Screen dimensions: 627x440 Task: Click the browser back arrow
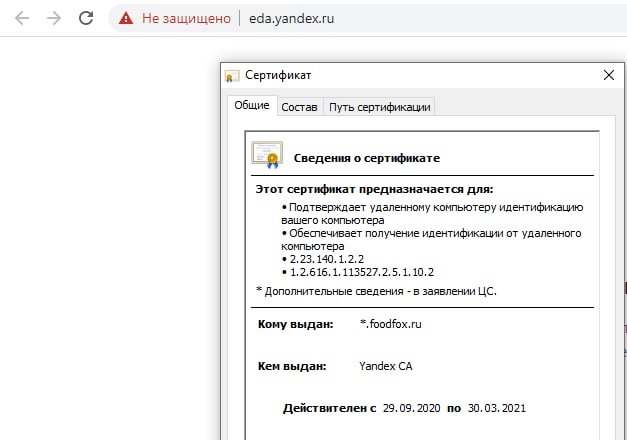[22, 18]
